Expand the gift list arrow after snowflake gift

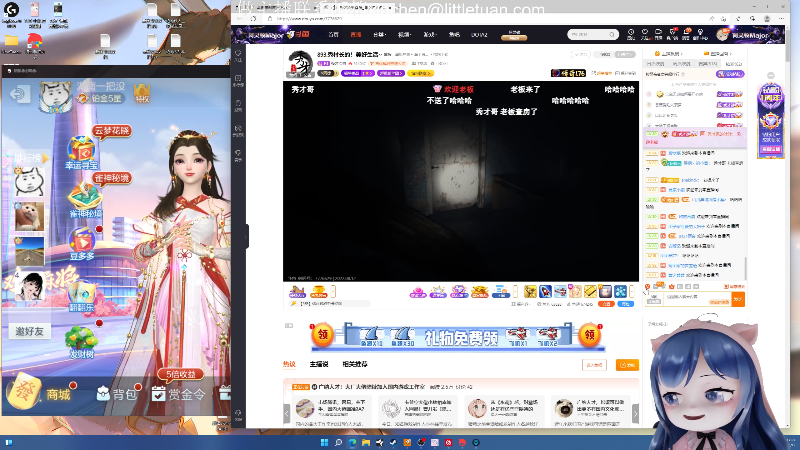point(632,291)
